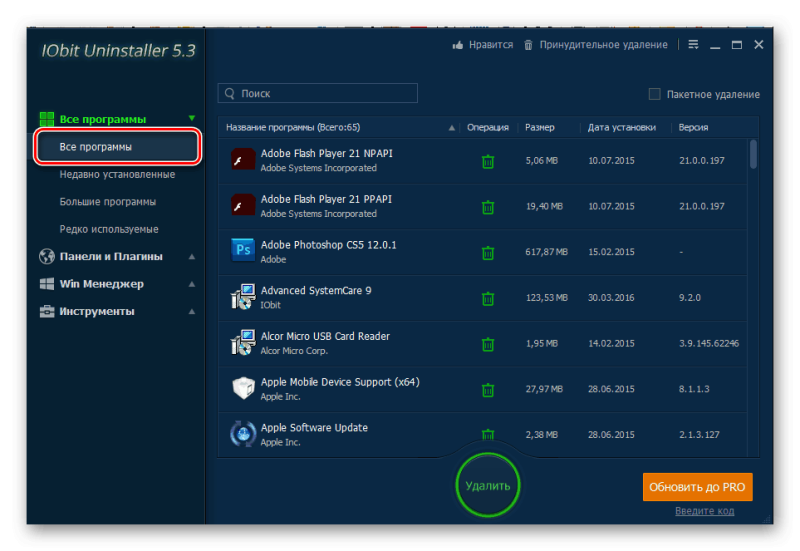800x551 pixels.
Task: Expand the Панели и Плагины section arrow
Action: click(192, 256)
